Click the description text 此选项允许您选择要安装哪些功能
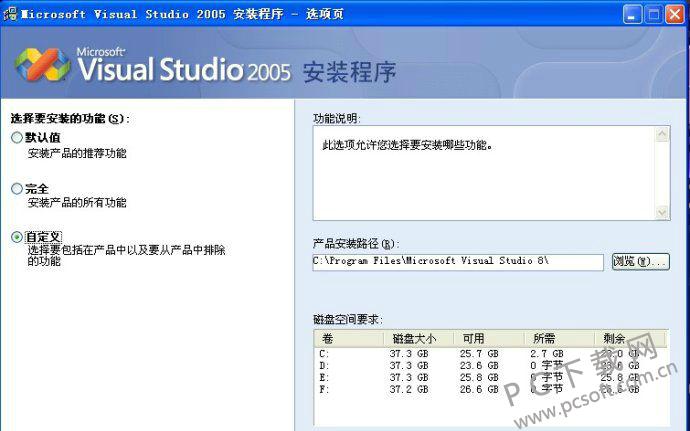Image resolution: width=690 pixels, height=431 pixels. tap(407, 145)
